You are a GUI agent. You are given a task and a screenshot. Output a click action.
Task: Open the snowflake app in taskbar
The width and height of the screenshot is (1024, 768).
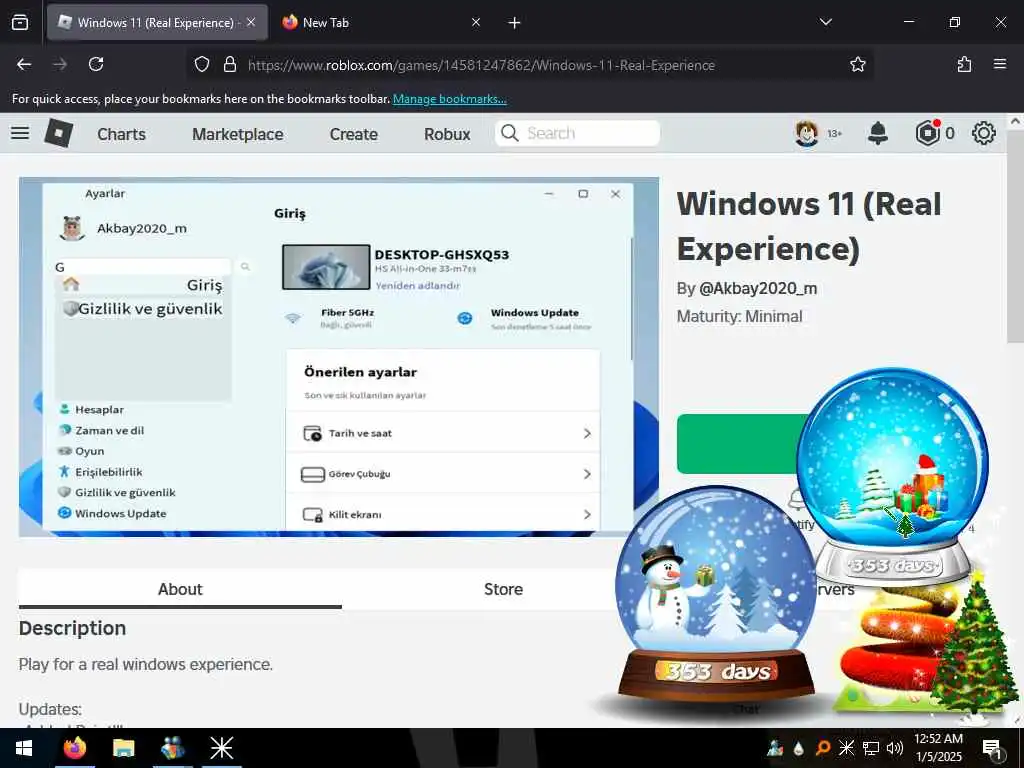(x=221, y=748)
